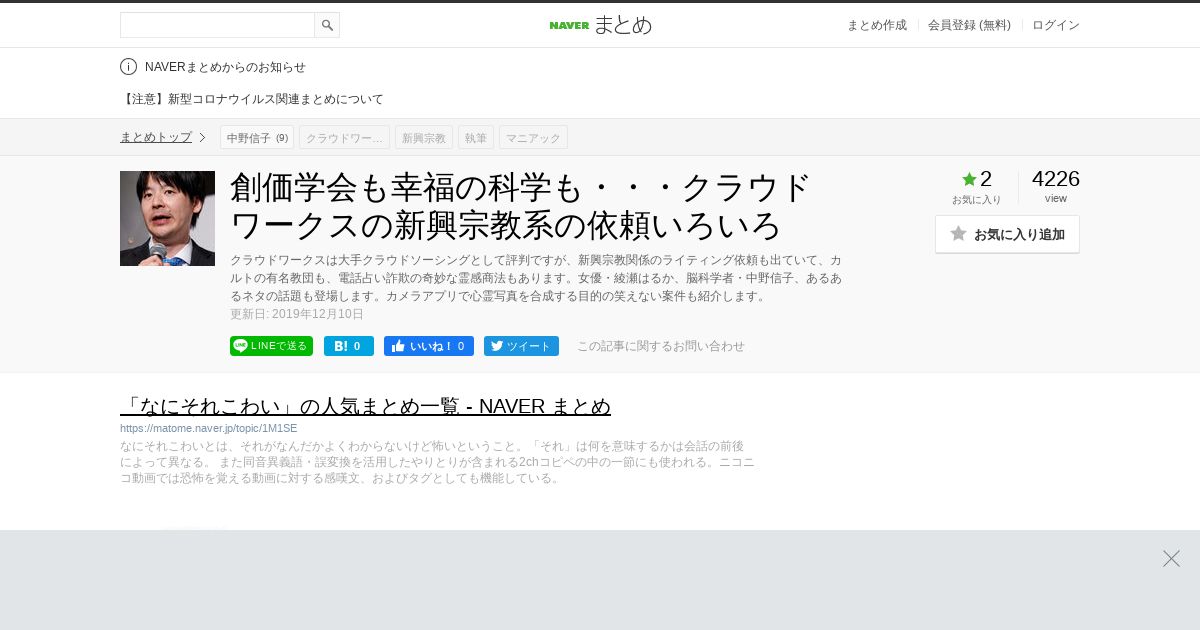This screenshot has height=630, width=1200.
Task: Open the NAVER まとめ logo homepage
Action: click(600, 25)
